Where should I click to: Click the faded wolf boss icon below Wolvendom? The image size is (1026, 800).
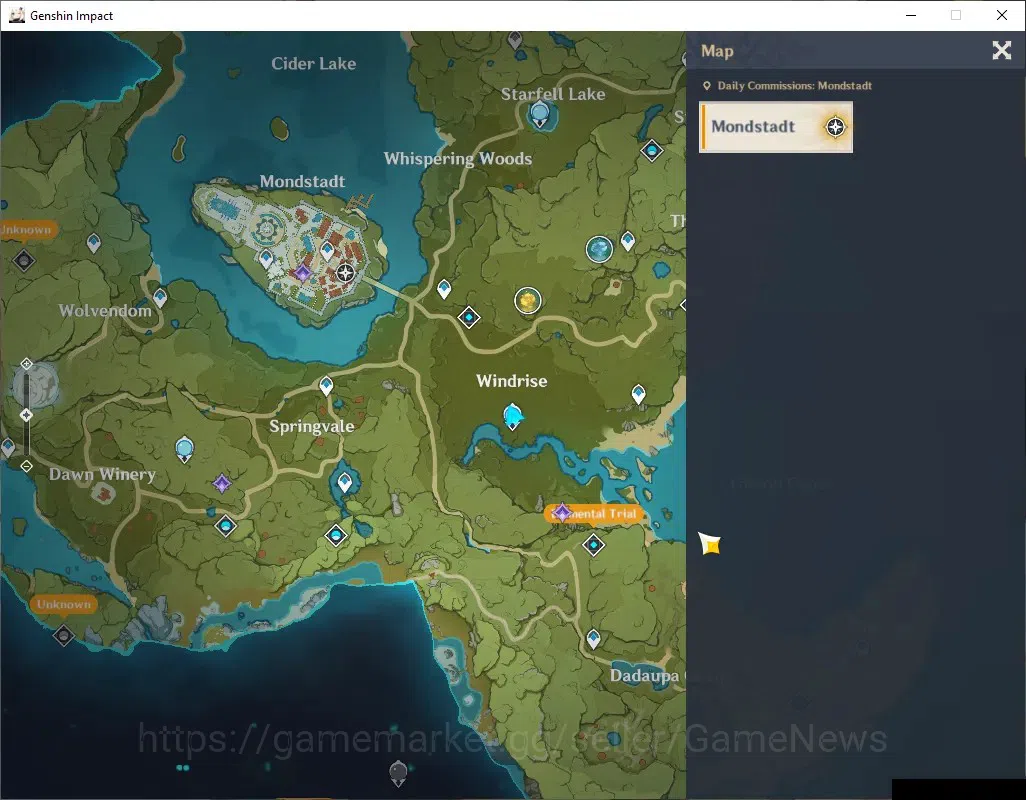click(36, 385)
